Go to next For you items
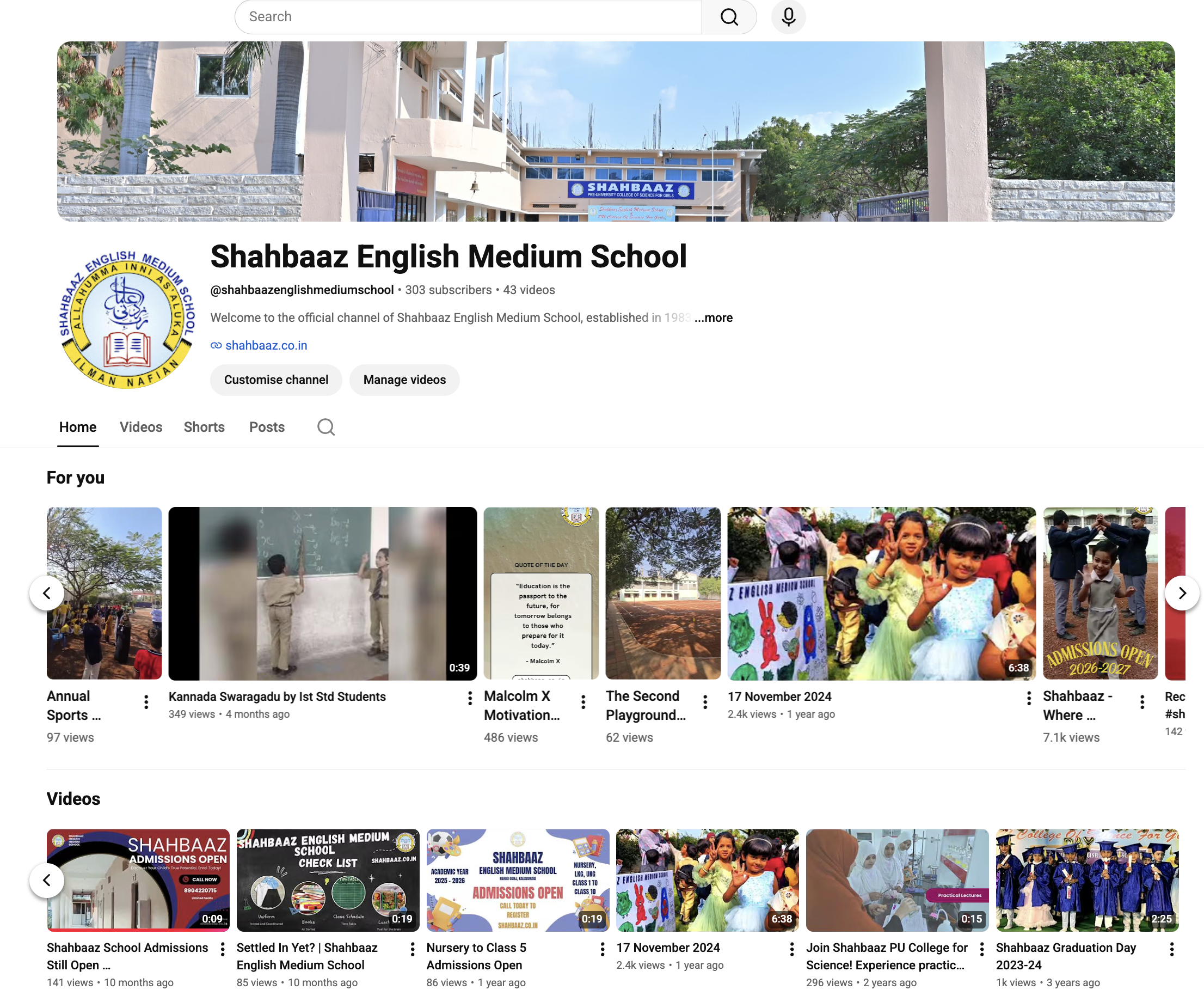The image size is (1204, 1002). click(1182, 593)
